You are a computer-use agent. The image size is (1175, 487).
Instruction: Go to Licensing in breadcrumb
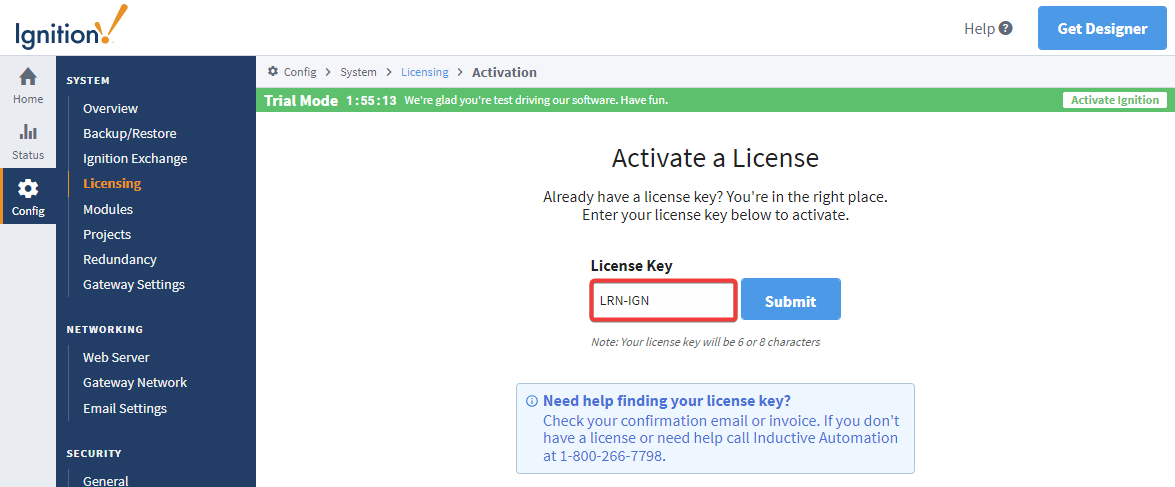(x=424, y=73)
